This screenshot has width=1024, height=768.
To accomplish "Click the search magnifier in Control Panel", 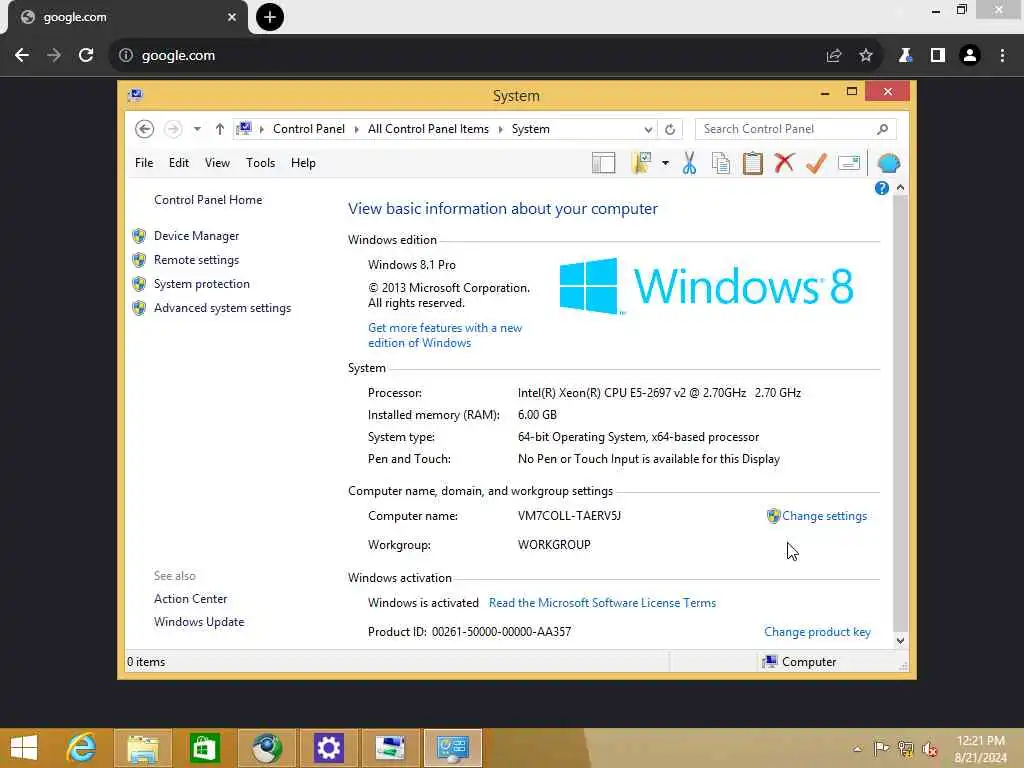I will [882, 129].
